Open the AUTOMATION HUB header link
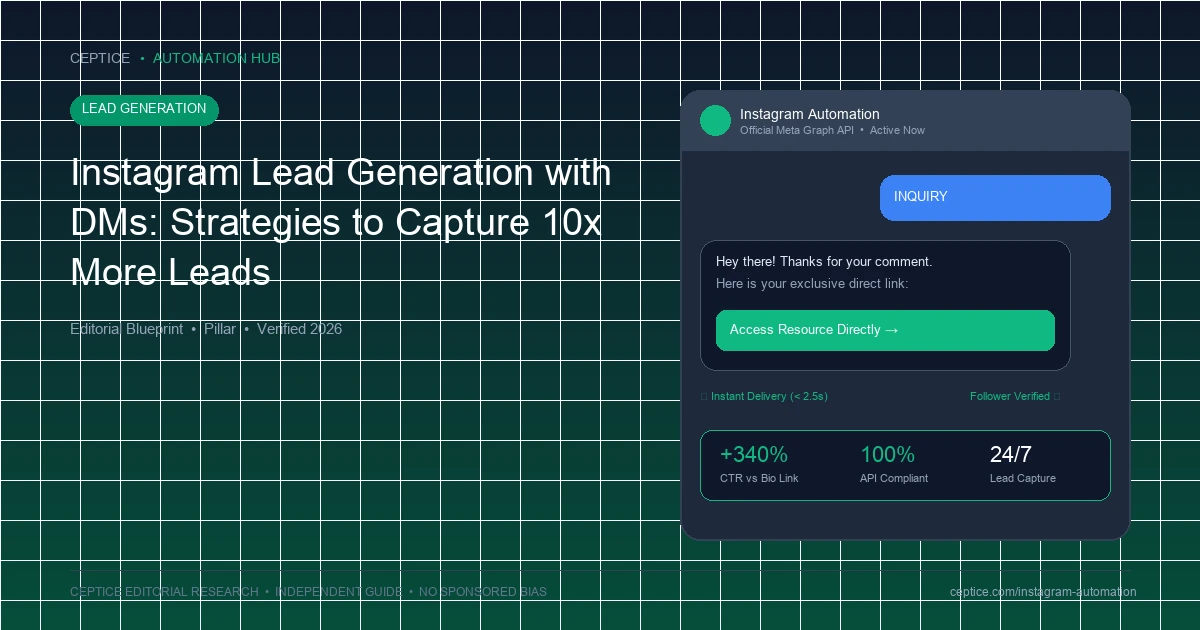Screen dimensions: 1200x630 click(216, 58)
